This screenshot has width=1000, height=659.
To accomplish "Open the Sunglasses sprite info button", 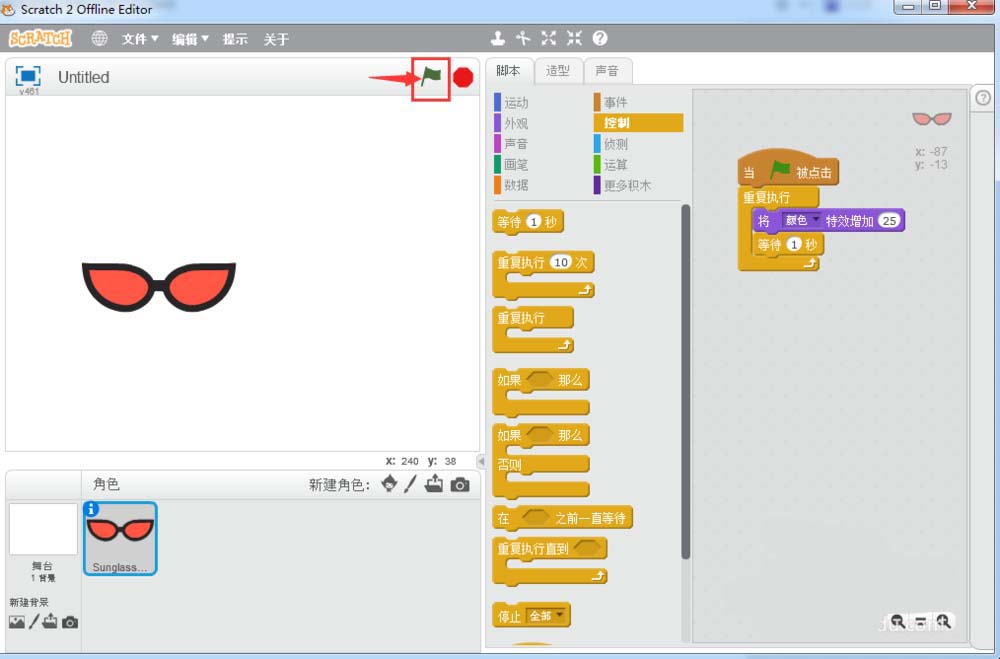I will click(92, 509).
